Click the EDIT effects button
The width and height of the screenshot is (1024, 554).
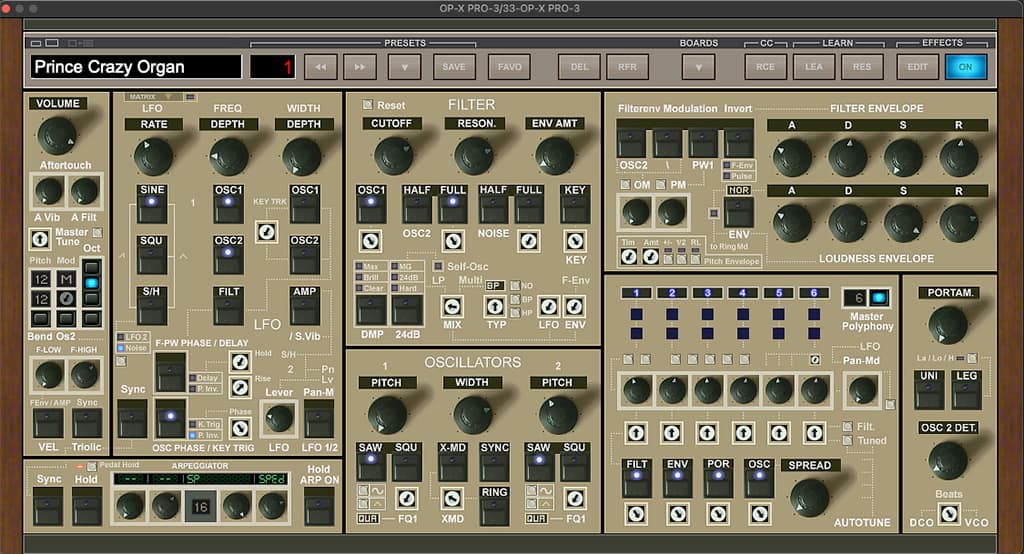tap(918, 67)
